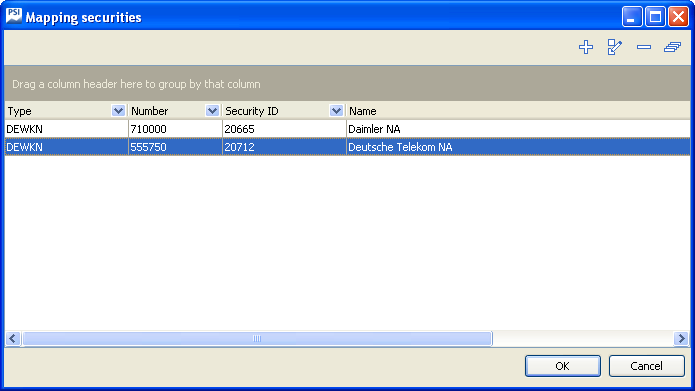Select the Deutsche Telekom NA row
Viewport: 695px width, 391px height.
point(348,147)
